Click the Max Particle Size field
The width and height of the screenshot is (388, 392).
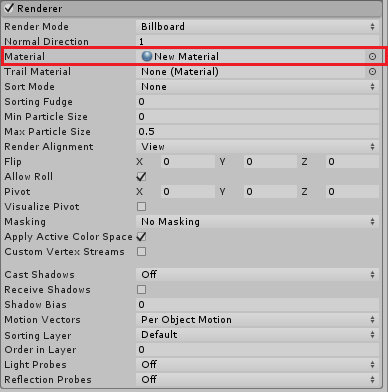point(257,132)
